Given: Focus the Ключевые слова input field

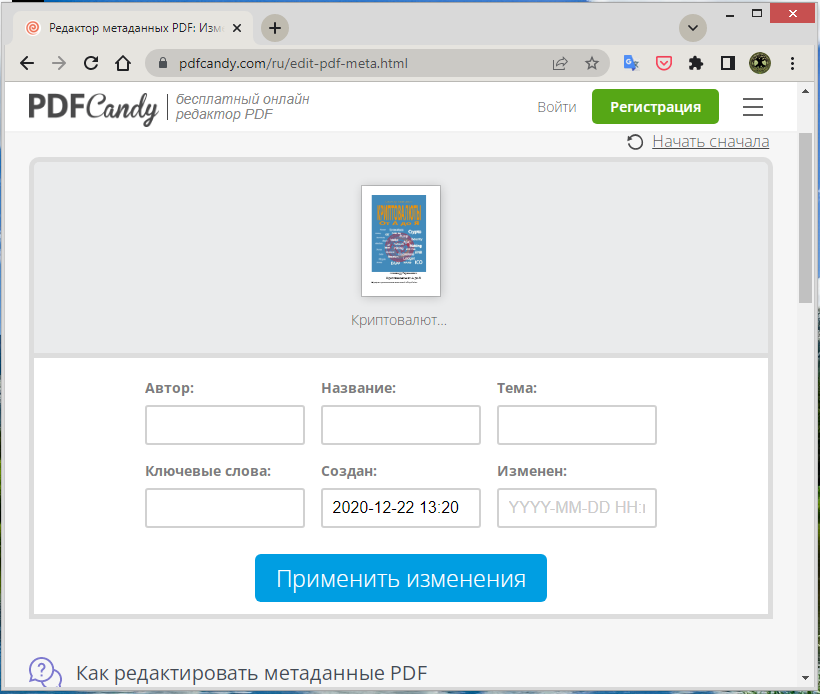Looking at the screenshot, I should coord(225,508).
